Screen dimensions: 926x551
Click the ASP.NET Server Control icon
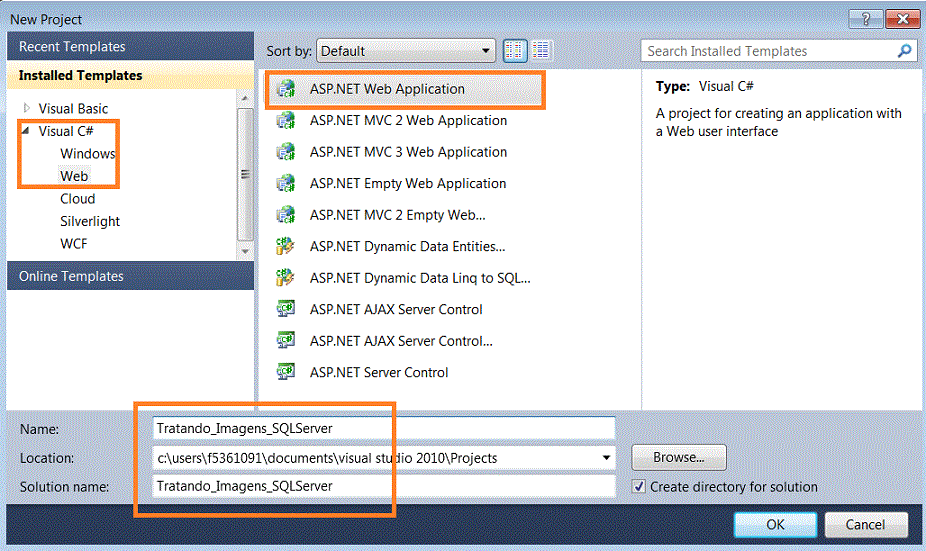pos(286,372)
